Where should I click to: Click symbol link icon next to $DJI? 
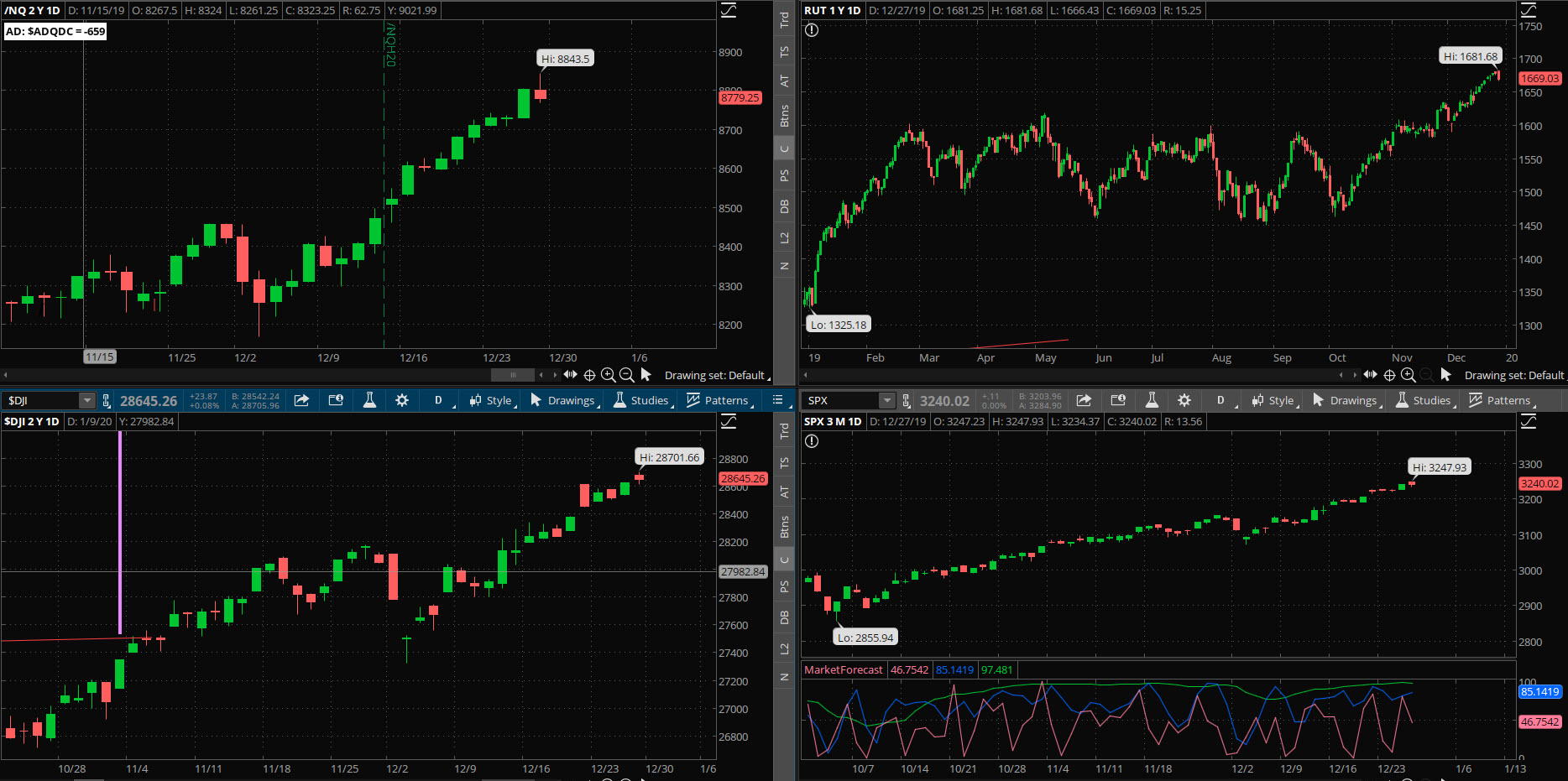107,401
